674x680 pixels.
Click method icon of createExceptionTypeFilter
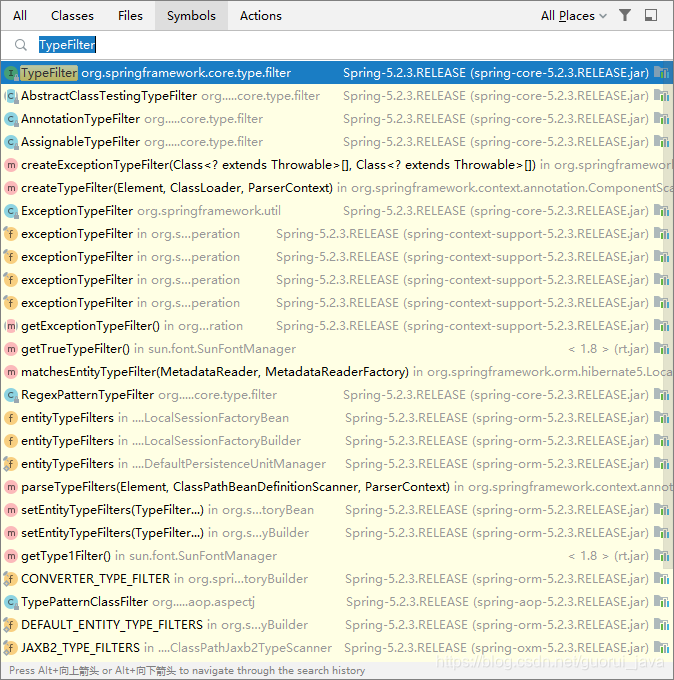click(x=11, y=165)
